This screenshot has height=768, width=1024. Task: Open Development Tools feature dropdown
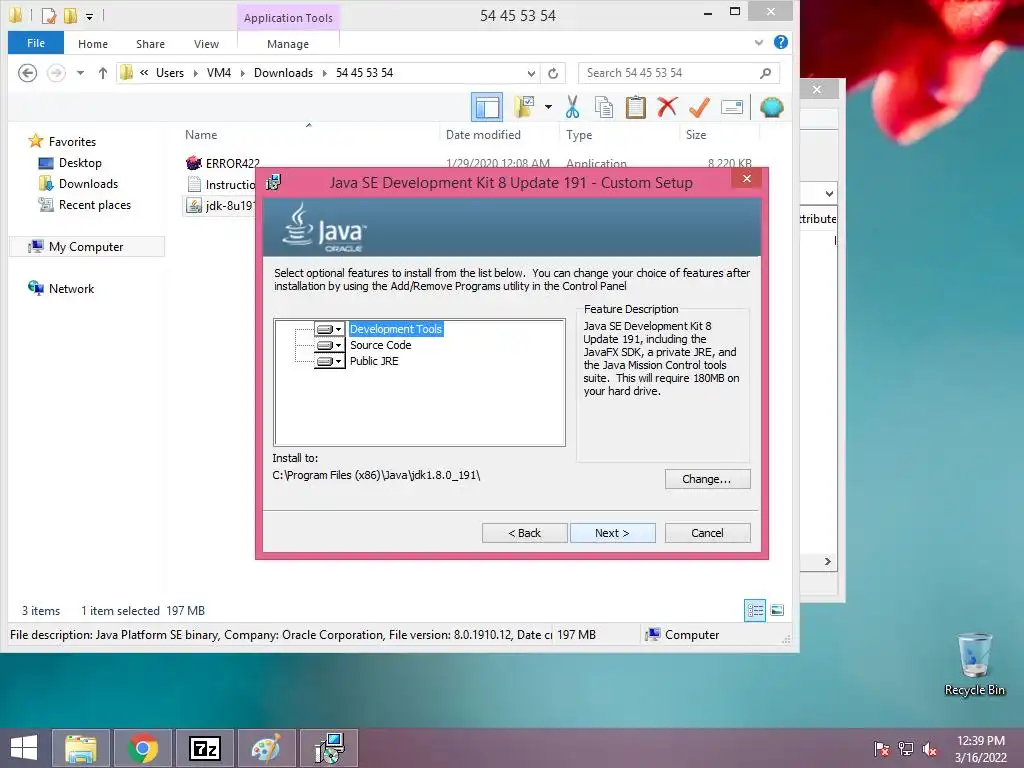[329, 329]
